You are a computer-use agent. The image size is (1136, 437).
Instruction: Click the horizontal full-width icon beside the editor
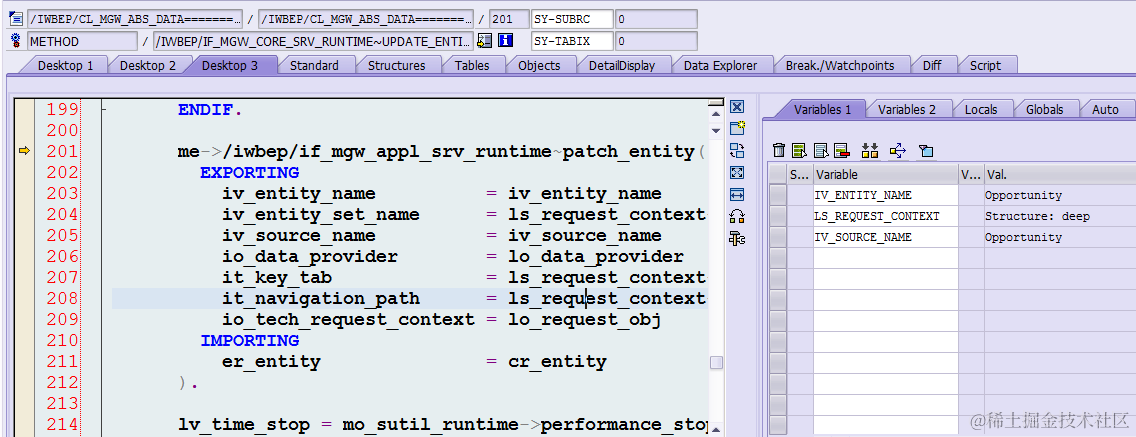[x=738, y=194]
